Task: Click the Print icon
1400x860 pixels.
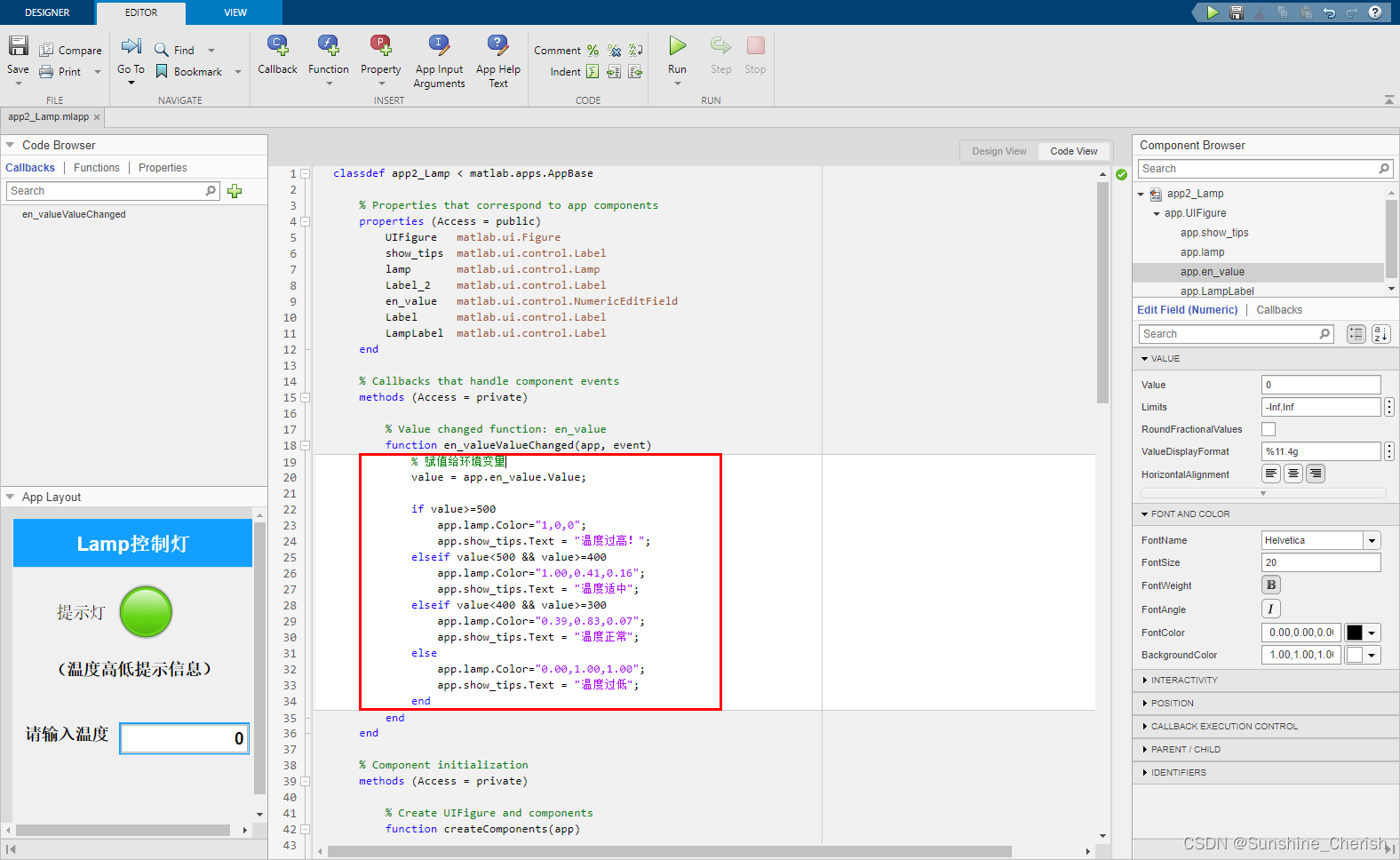Action: [46, 72]
